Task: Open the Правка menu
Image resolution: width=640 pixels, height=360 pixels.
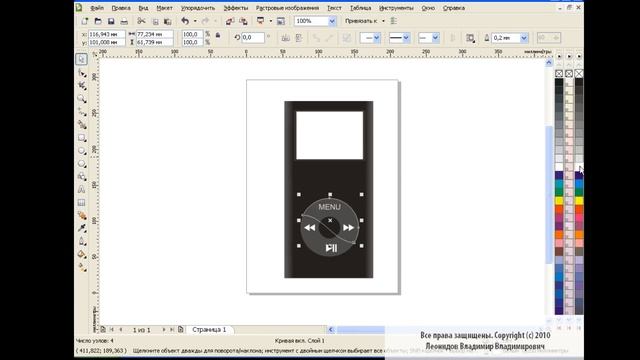Action: (121, 8)
